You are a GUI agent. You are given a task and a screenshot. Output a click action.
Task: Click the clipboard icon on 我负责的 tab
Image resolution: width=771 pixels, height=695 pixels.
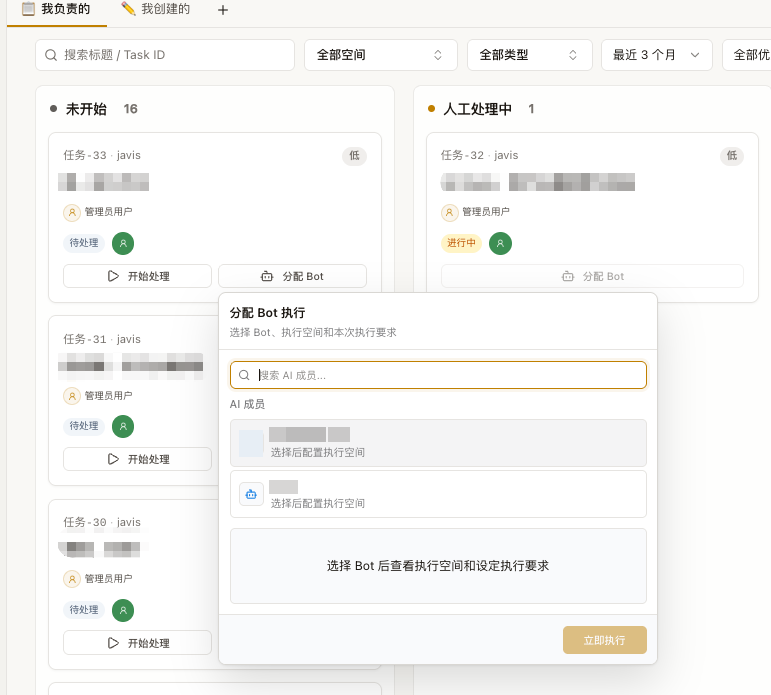(29, 9)
